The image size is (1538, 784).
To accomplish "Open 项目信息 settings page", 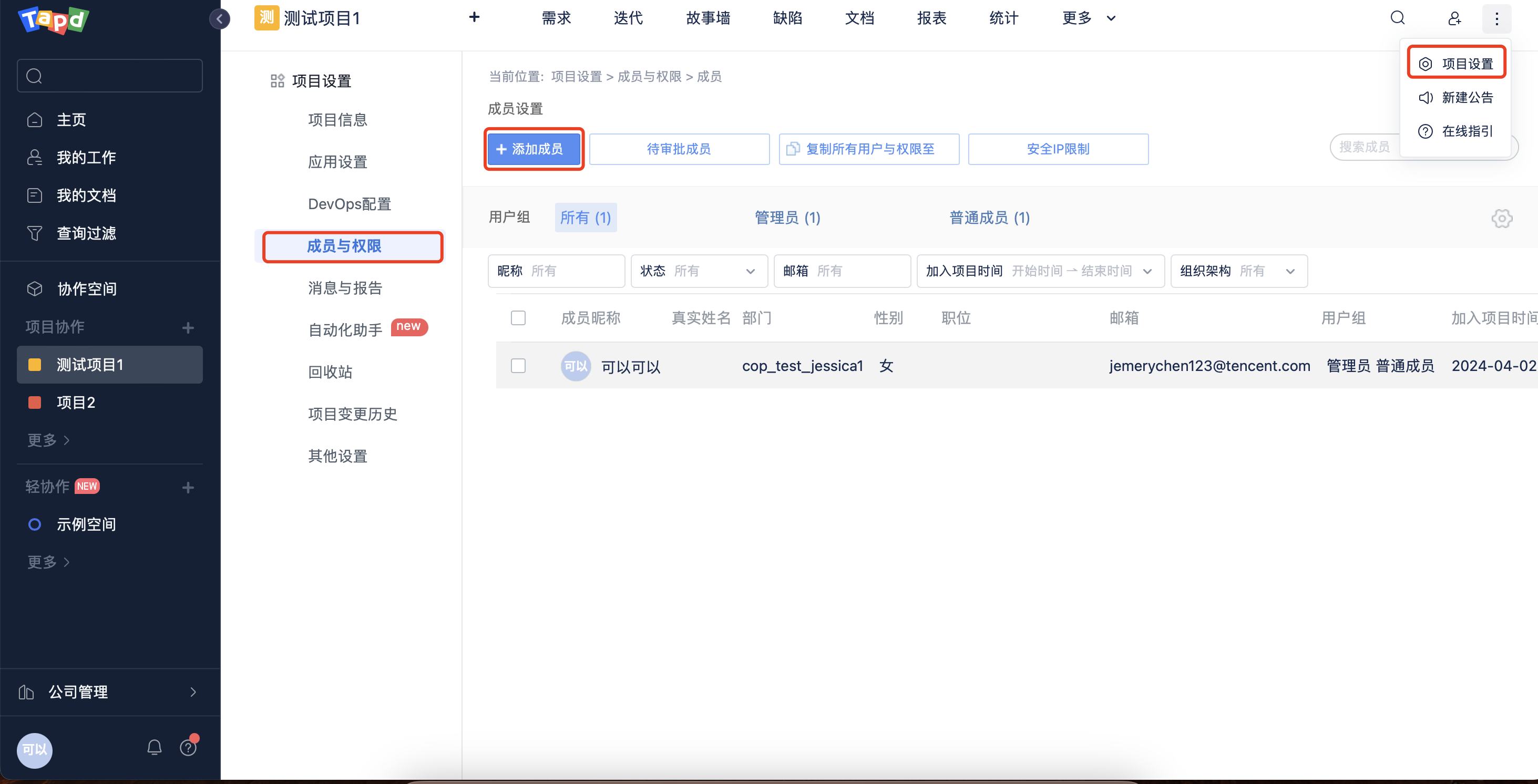I will 338,120.
